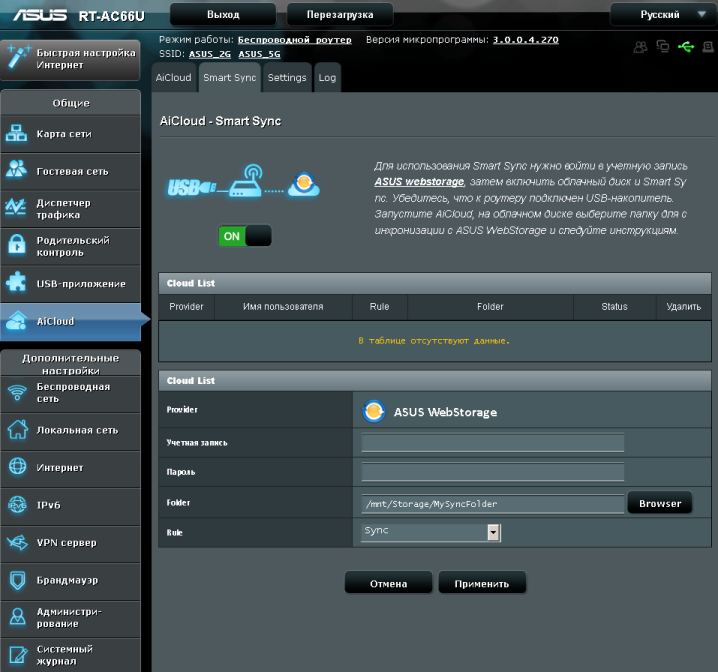Open the administration user icon
This screenshot has height=672, width=718.
coord(17,617)
